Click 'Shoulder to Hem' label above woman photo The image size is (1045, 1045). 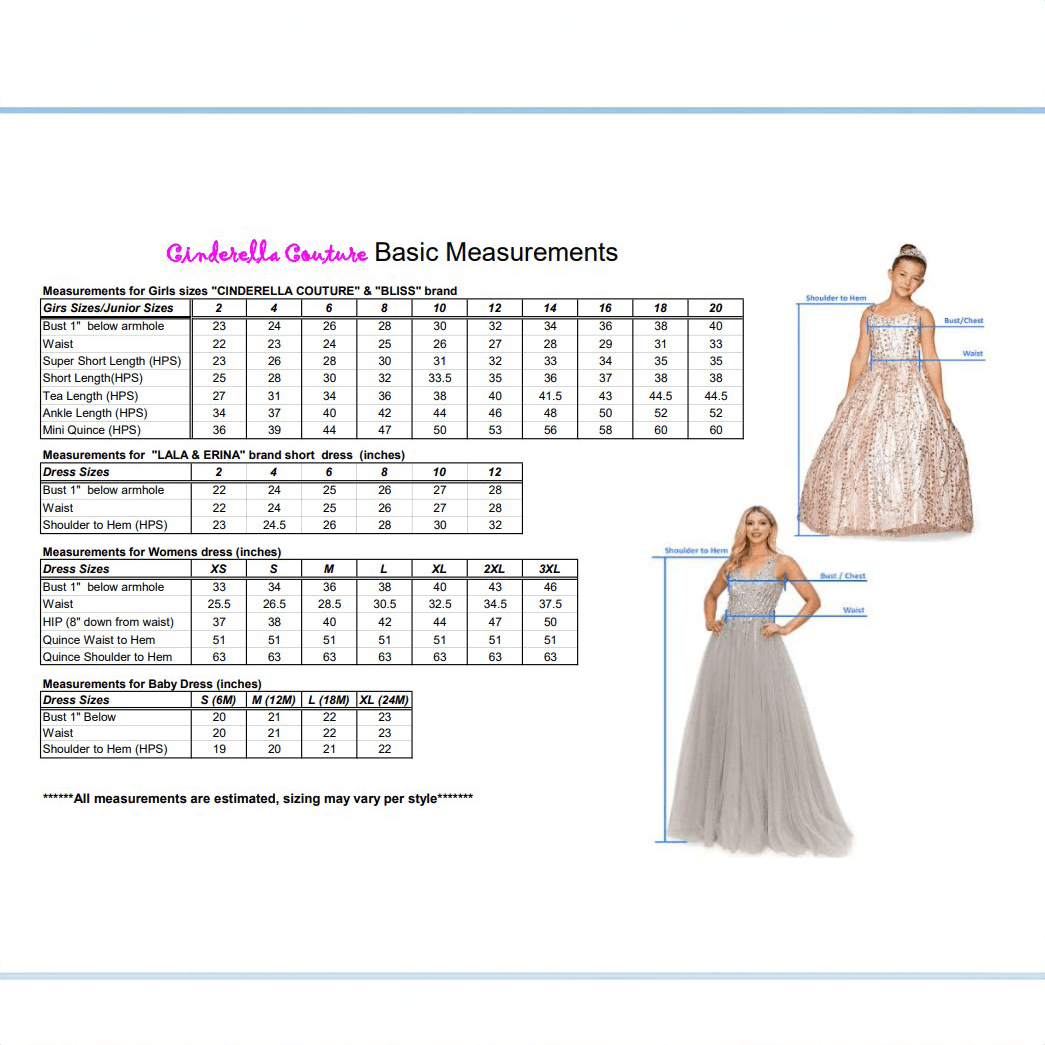point(696,550)
